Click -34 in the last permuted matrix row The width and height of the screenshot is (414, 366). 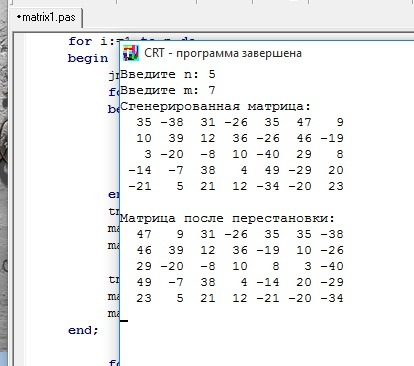(332, 298)
